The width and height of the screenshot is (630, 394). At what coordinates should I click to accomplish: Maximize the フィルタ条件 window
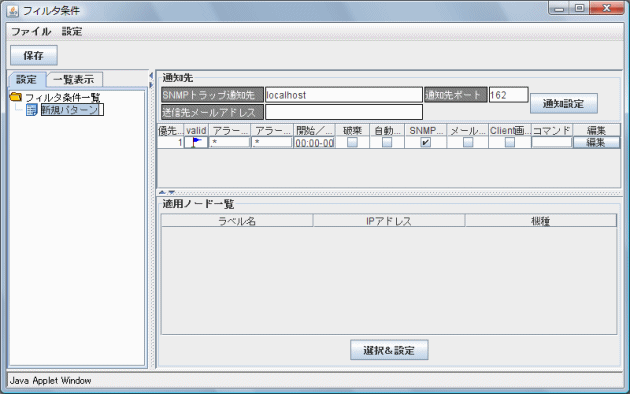click(579, 8)
